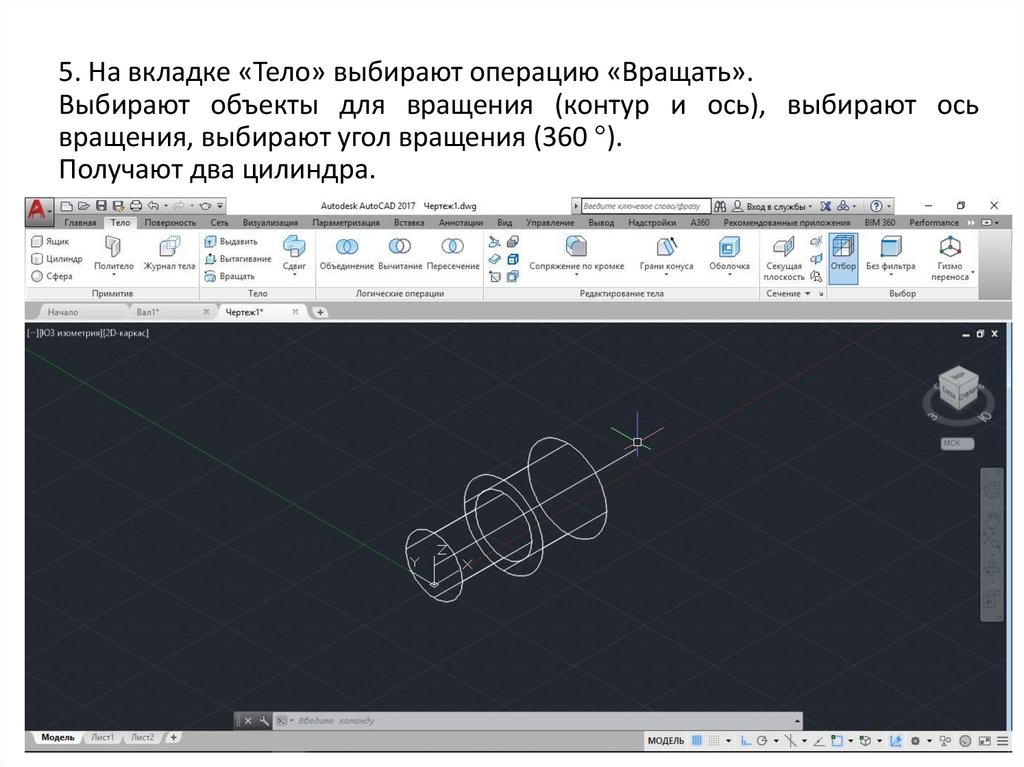The image size is (1024, 767).
Task: Open the Начало start tab
Action: point(63,312)
